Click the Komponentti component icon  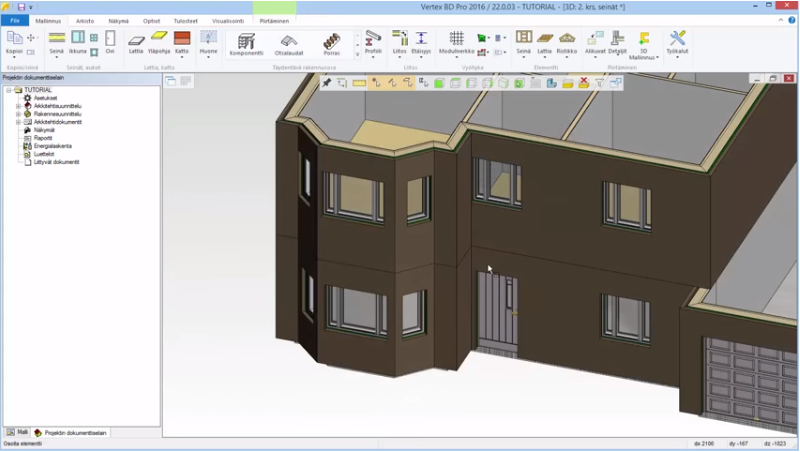point(246,42)
